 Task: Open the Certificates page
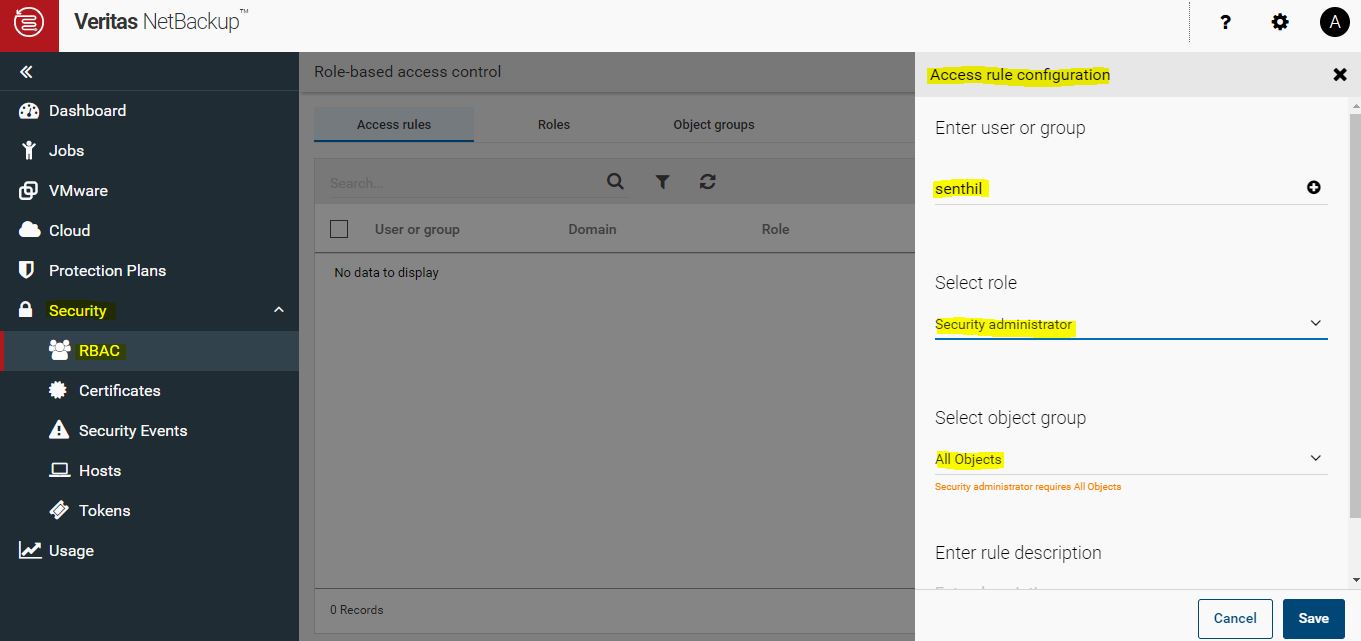pyautogui.click(x=120, y=390)
